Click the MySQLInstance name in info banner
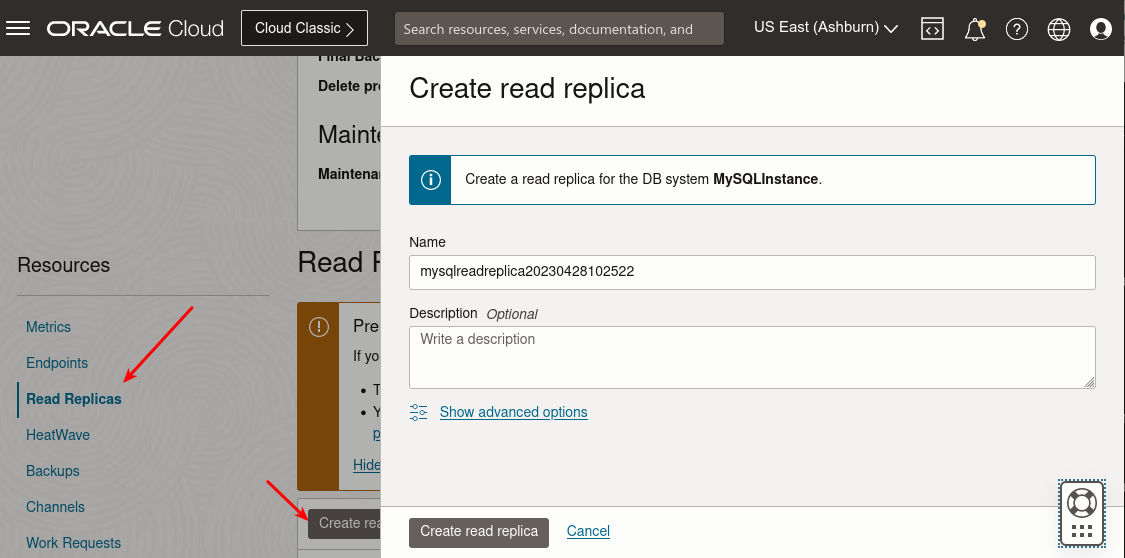Image resolution: width=1125 pixels, height=558 pixels. pos(766,179)
